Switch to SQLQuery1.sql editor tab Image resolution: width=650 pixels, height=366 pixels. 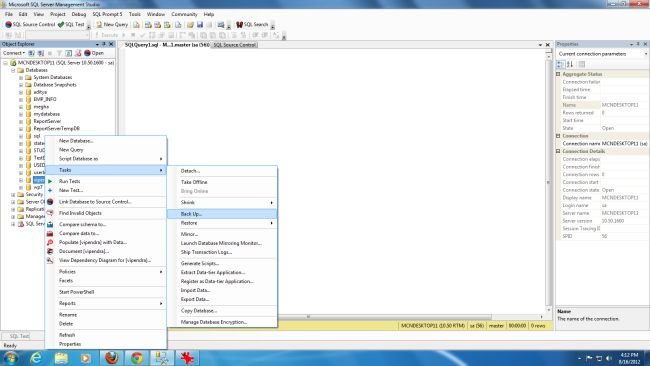tap(166, 45)
